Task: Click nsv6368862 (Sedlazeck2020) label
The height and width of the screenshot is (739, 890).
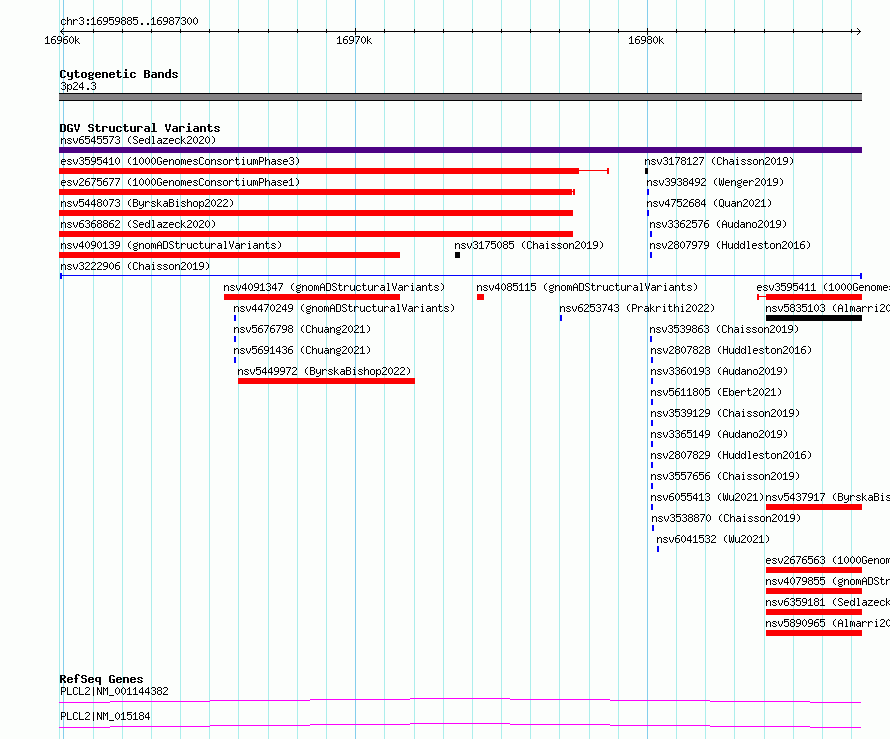Action: (x=138, y=224)
